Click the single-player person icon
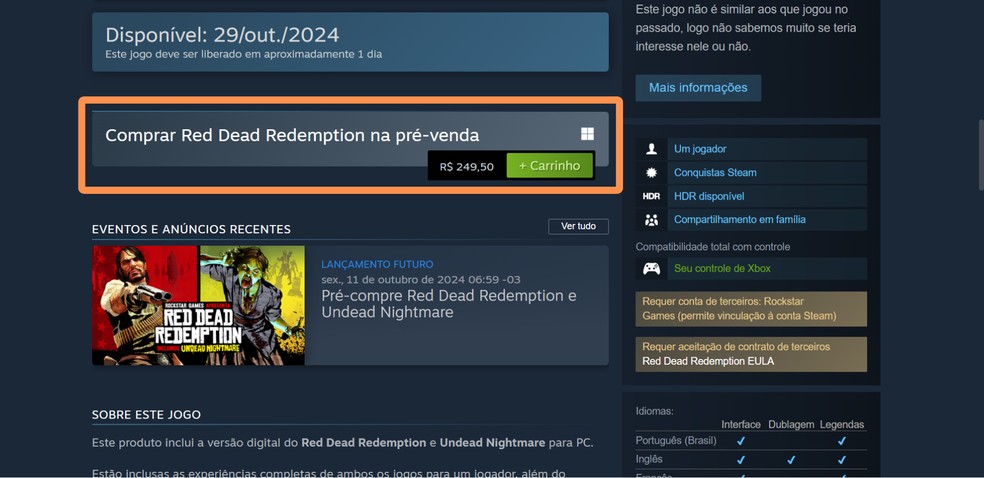This screenshot has width=984, height=478. pos(651,149)
